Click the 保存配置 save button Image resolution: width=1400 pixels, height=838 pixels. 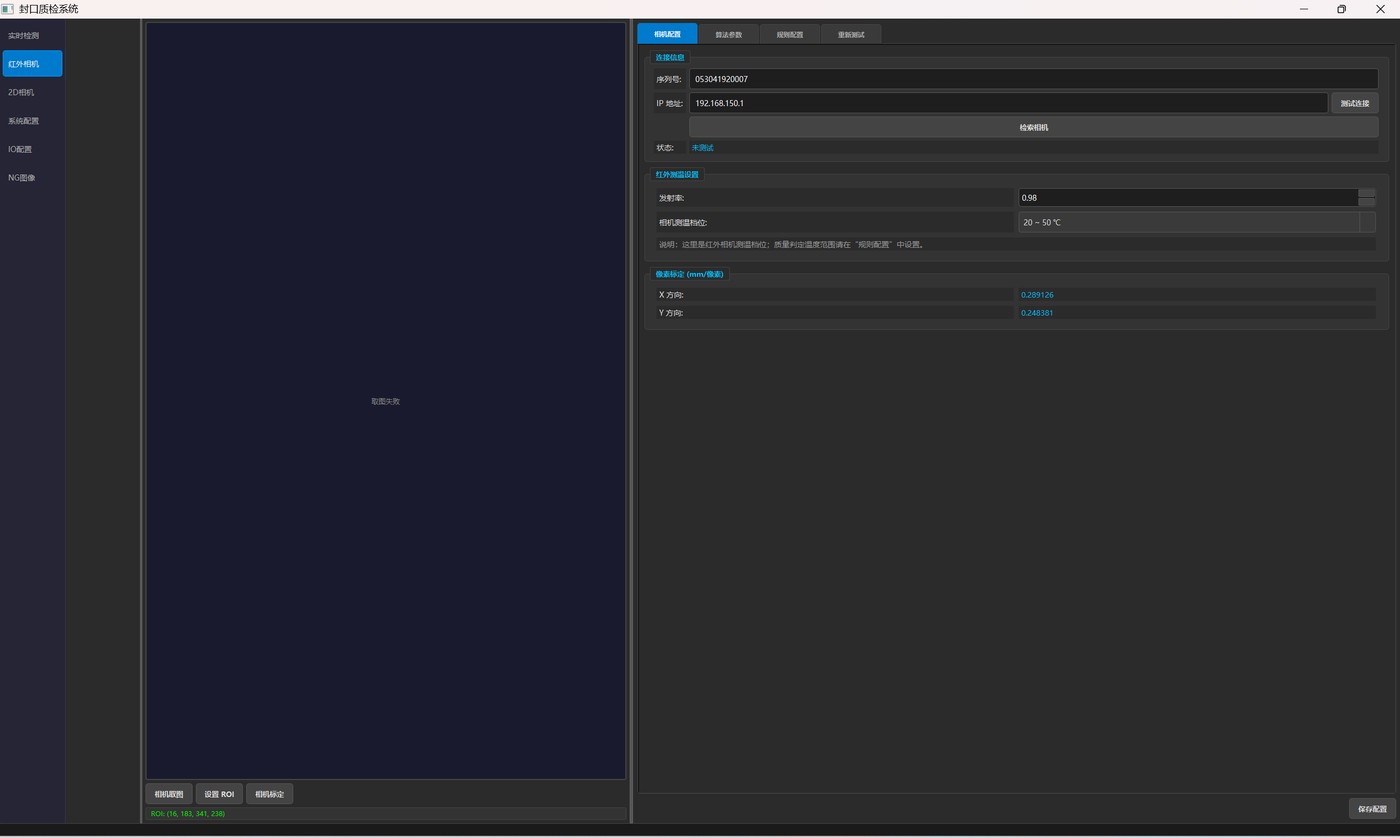click(1372, 809)
